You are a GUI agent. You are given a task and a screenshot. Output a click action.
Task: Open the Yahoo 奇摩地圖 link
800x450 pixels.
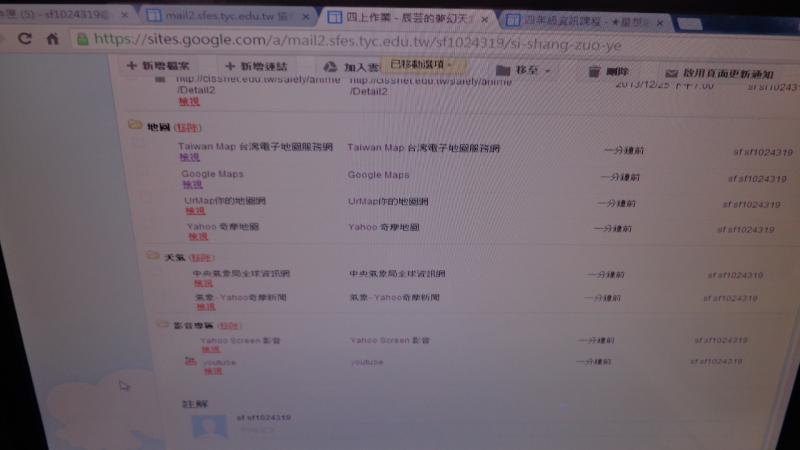click(x=223, y=227)
